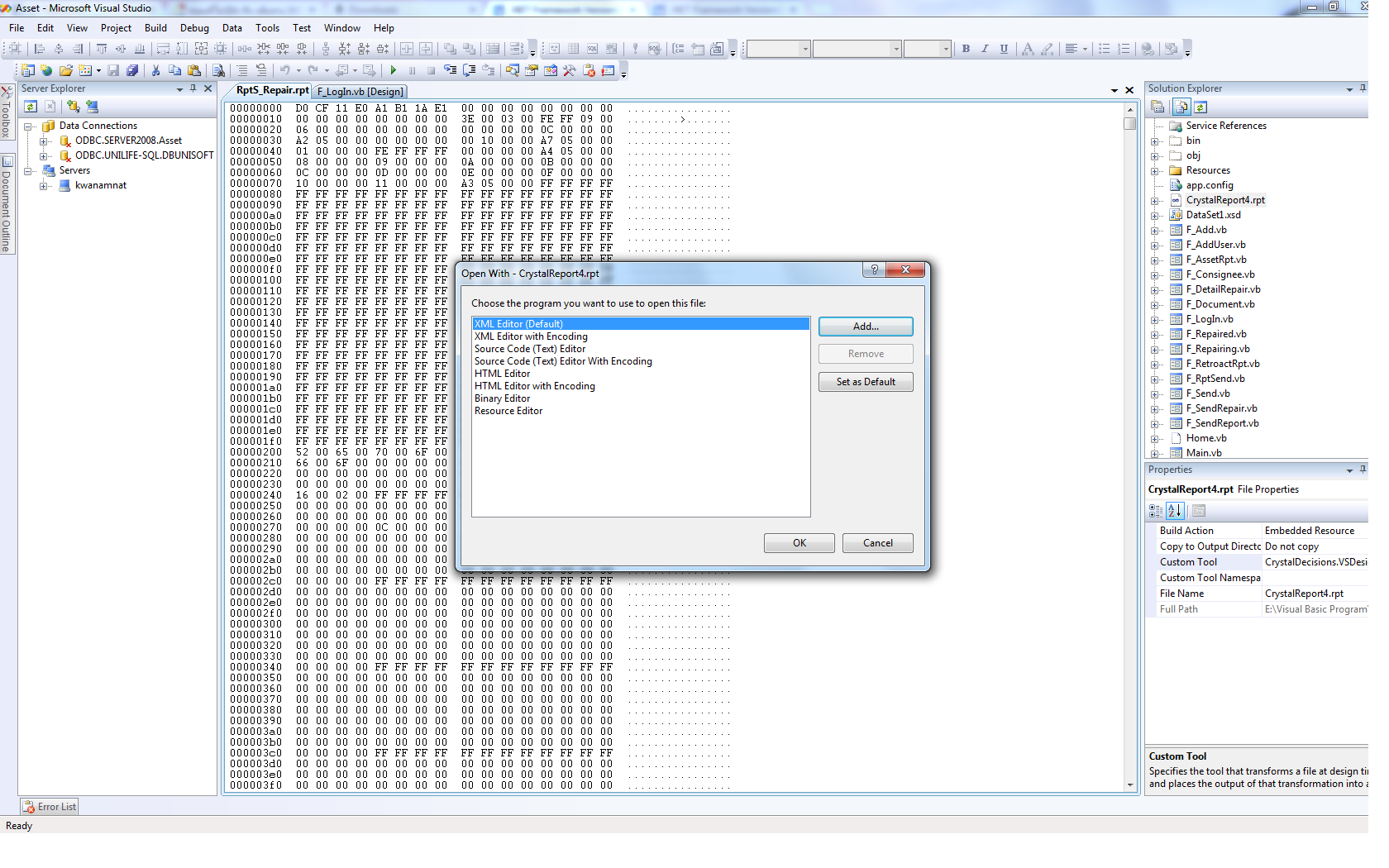1389x868 pixels.
Task: Select Resource Editor in program list
Action: 508,411
